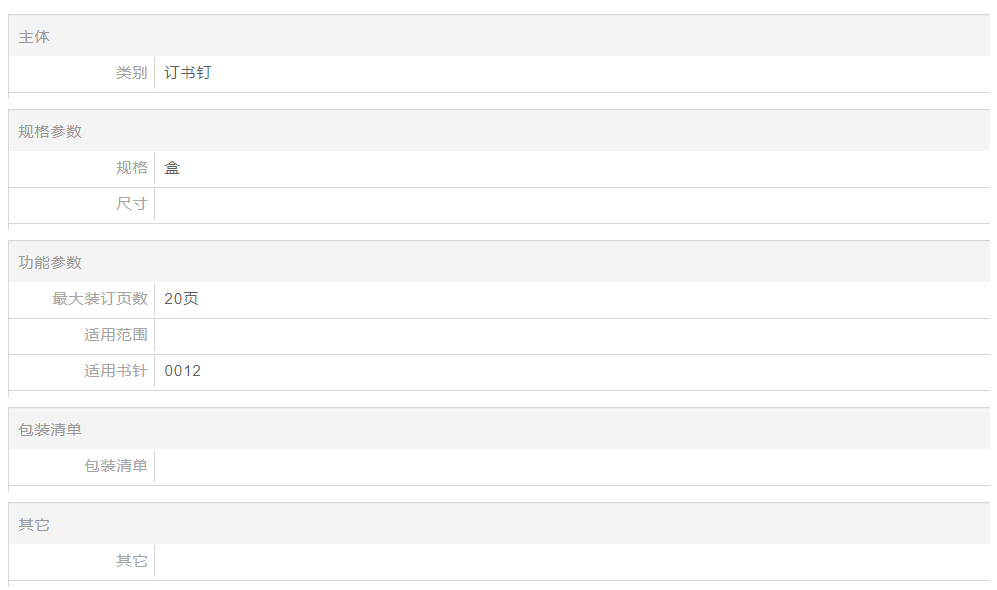The width and height of the screenshot is (997, 590).
Task: Click the 最大装订页数 row label
Action: (100, 299)
